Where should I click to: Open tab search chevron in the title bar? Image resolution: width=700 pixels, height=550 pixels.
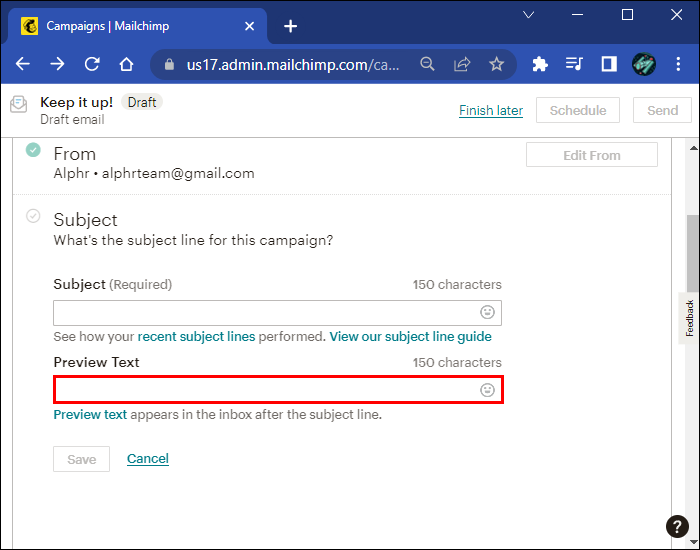pyautogui.click(x=529, y=15)
